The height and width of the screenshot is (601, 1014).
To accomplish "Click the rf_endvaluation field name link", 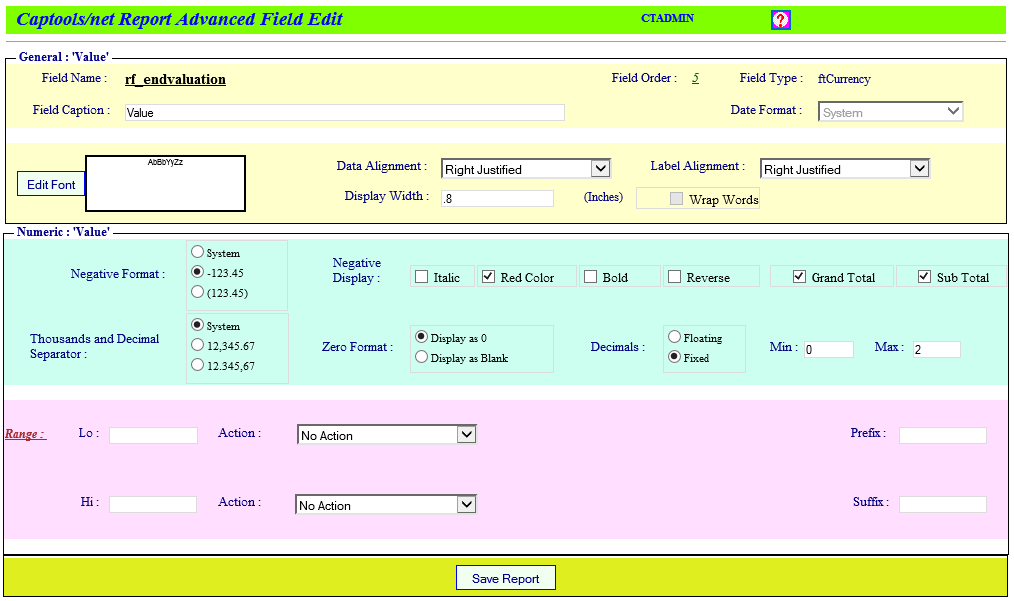I will coord(173,78).
